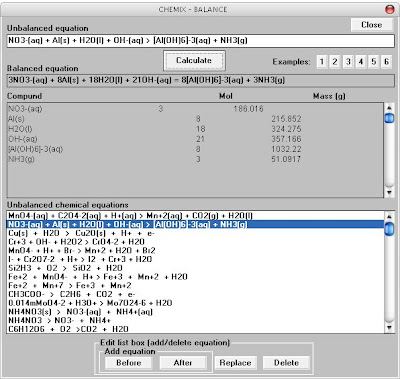
Task: Select the NH4NO3(s) equation
Action: (195, 312)
